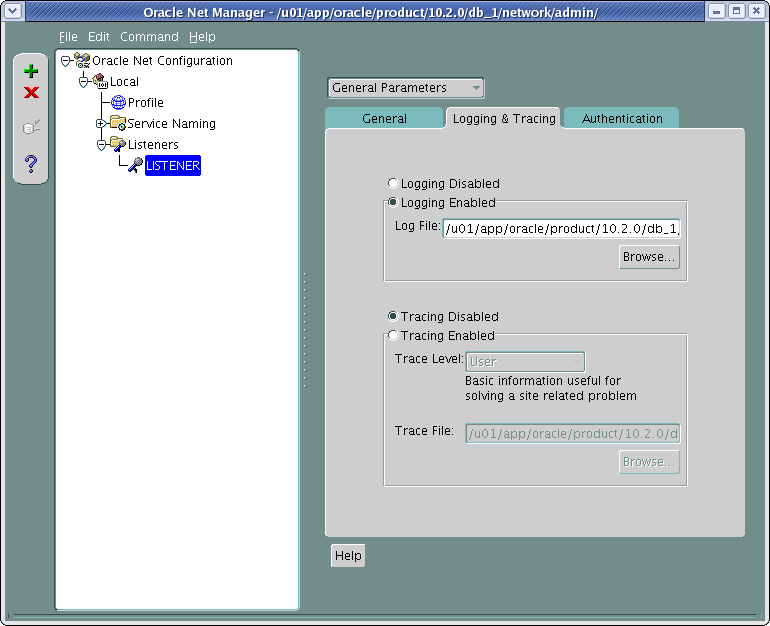Open the General Parameters dropdown
The height and width of the screenshot is (626, 770).
tap(406, 88)
